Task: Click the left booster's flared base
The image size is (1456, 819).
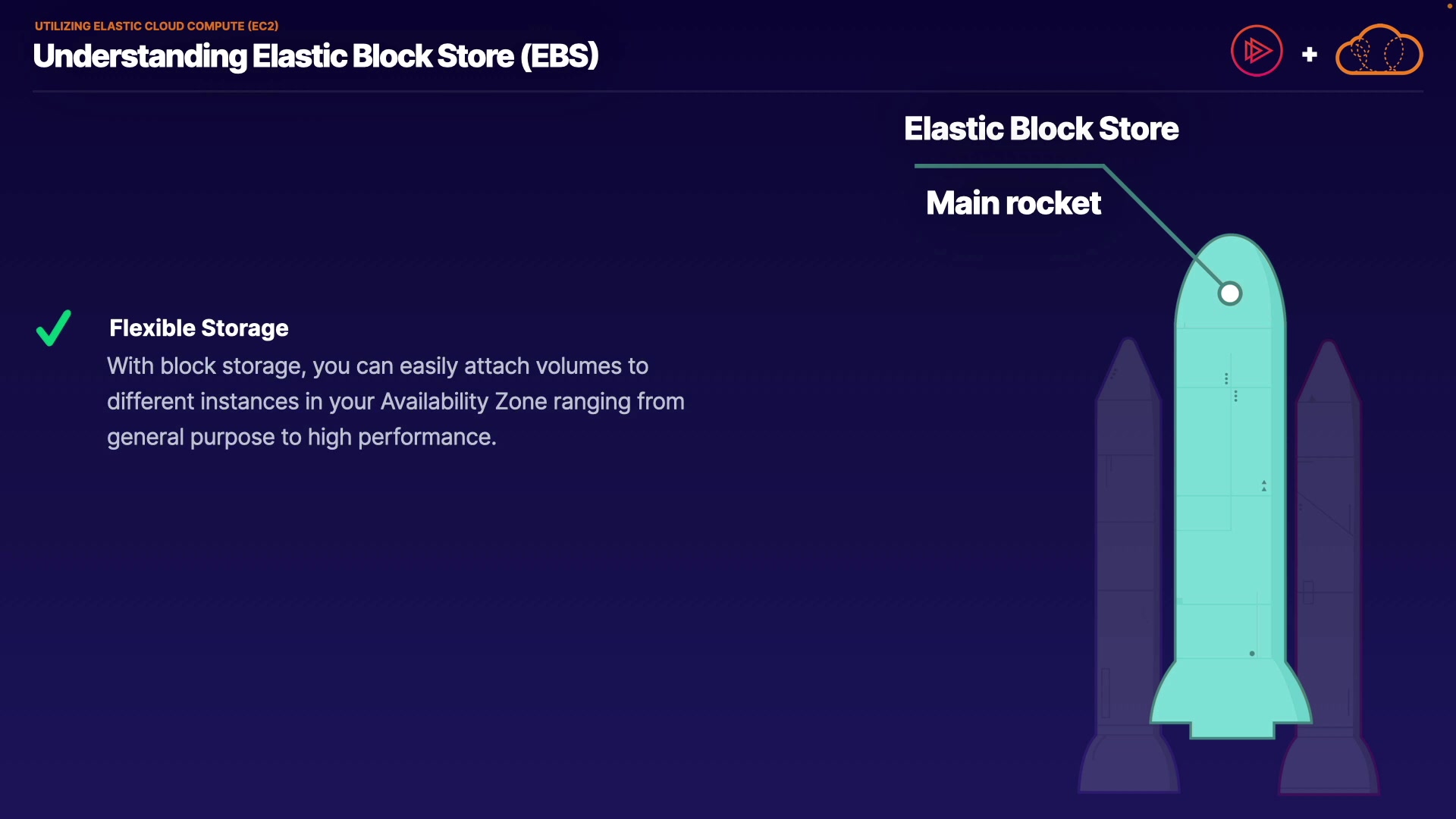Action: click(1128, 766)
